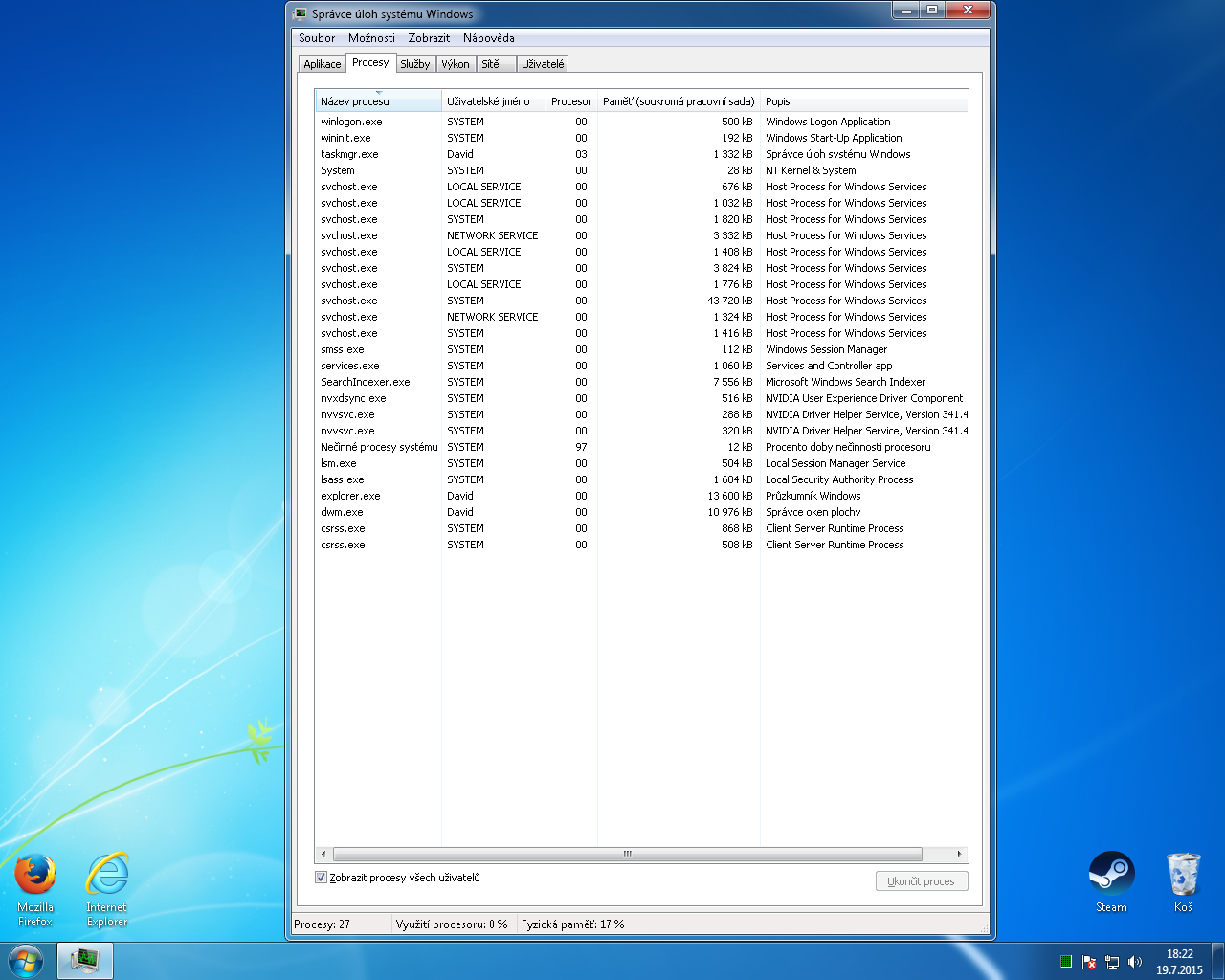Screen dimensions: 1225x980
Task: Open the taskbar clock showing 18:22
Action: 1179,962
